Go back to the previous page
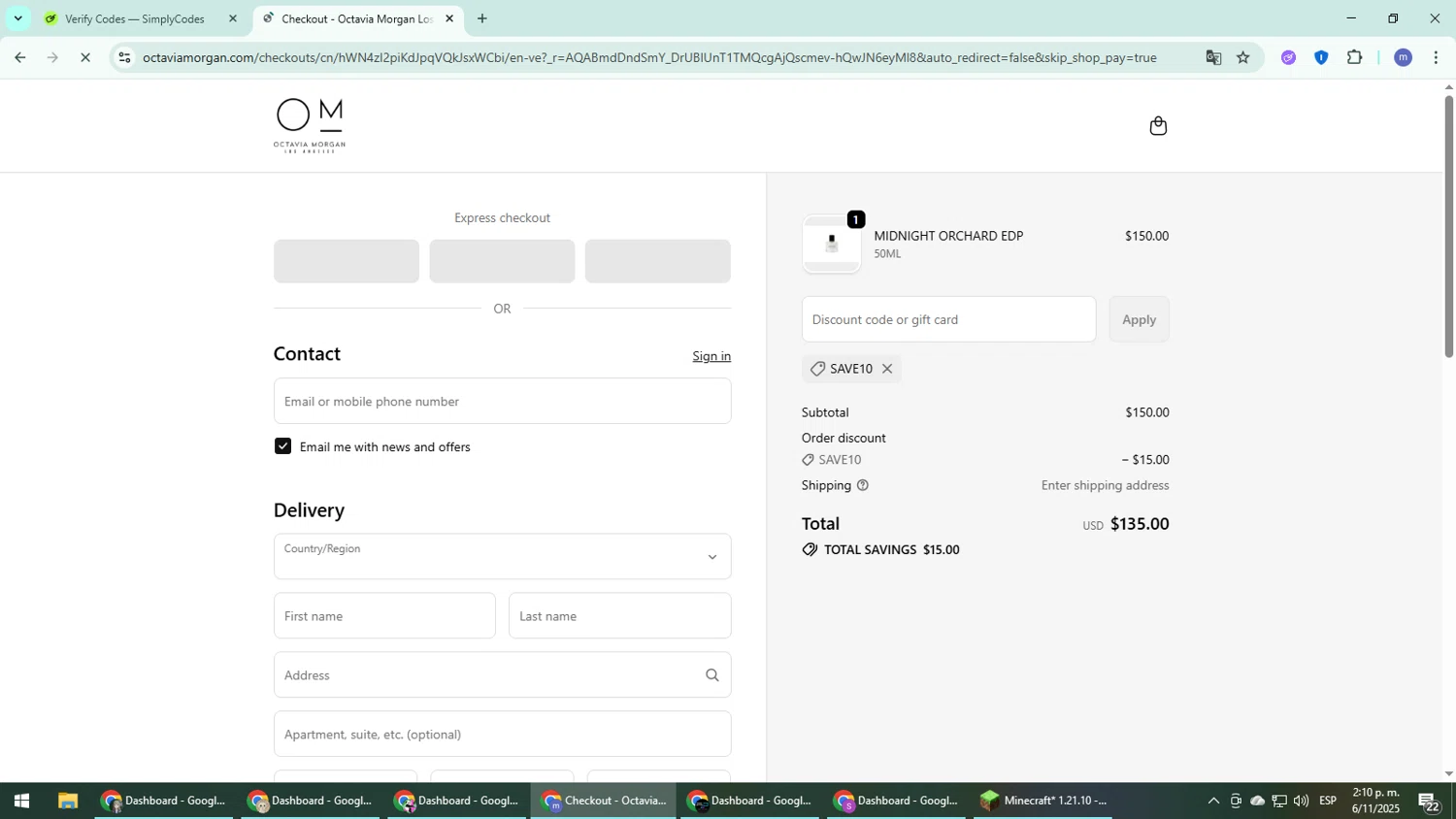1456x819 pixels. 19,57
